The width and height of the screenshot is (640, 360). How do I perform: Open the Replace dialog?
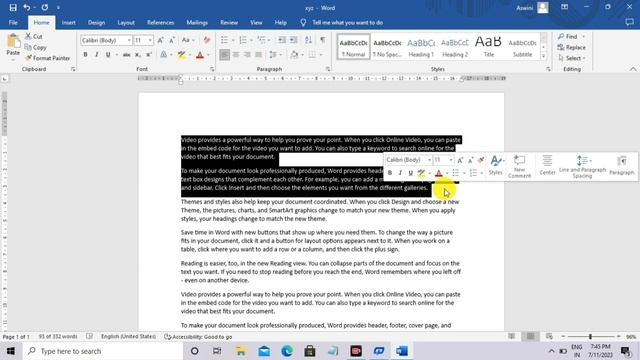click(x=571, y=47)
